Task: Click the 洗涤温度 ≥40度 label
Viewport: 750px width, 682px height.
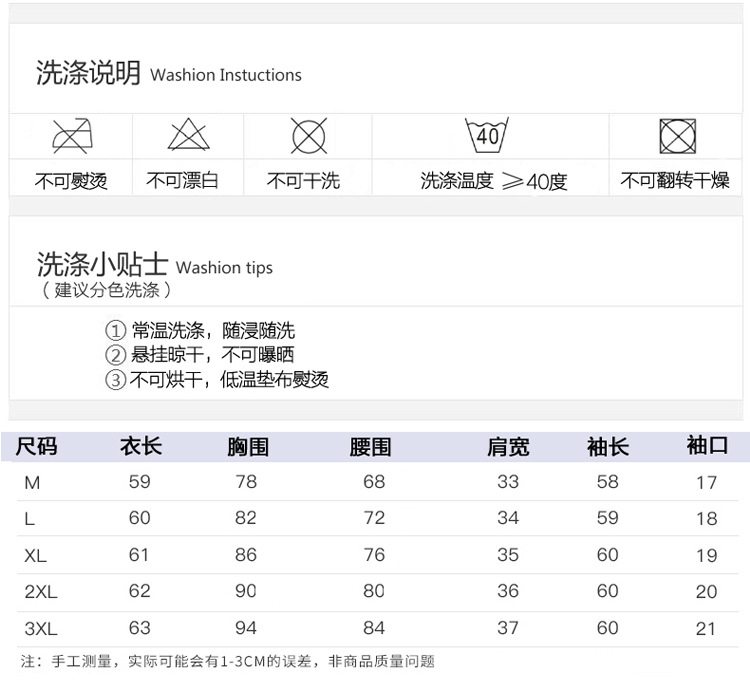Action: point(493,181)
